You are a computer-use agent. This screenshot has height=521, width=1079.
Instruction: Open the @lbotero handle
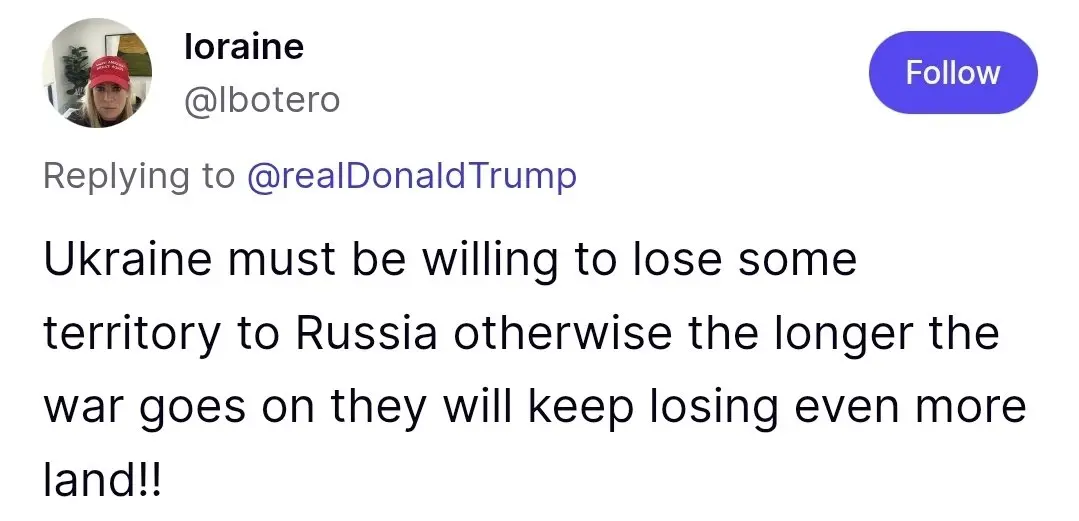coord(261,100)
